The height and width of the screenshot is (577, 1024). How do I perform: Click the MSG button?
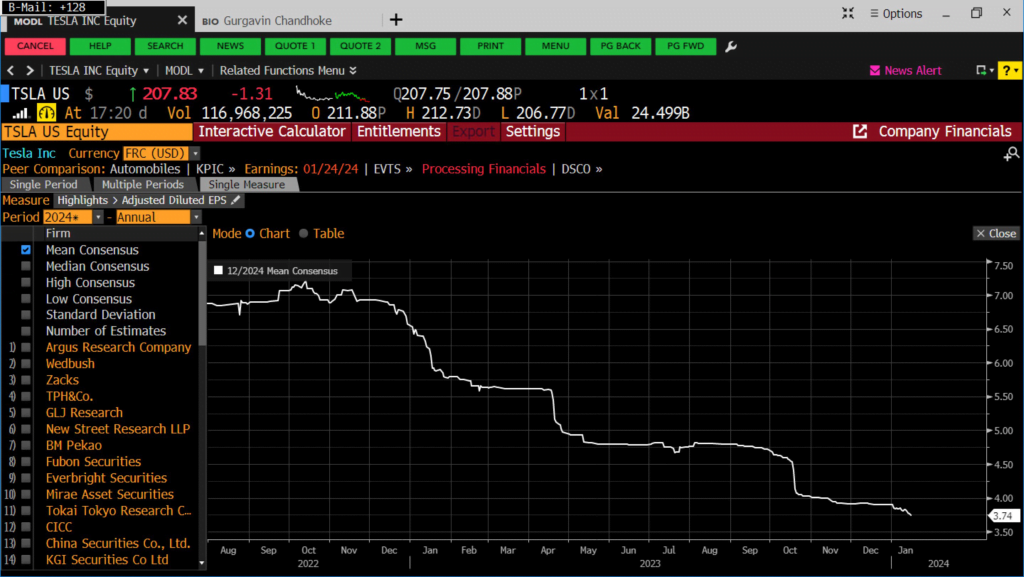pyautogui.click(x=425, y=46)
